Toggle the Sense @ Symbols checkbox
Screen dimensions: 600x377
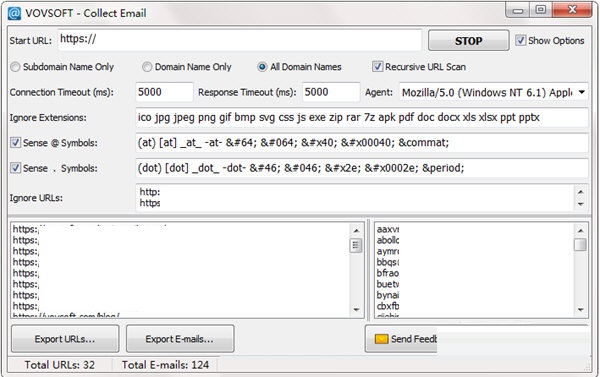[x=15, y=143]
